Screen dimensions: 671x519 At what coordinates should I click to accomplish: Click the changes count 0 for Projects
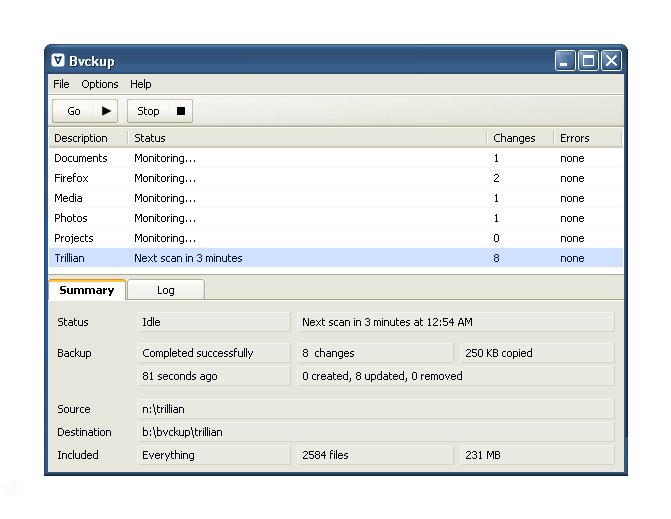[496, 238]
